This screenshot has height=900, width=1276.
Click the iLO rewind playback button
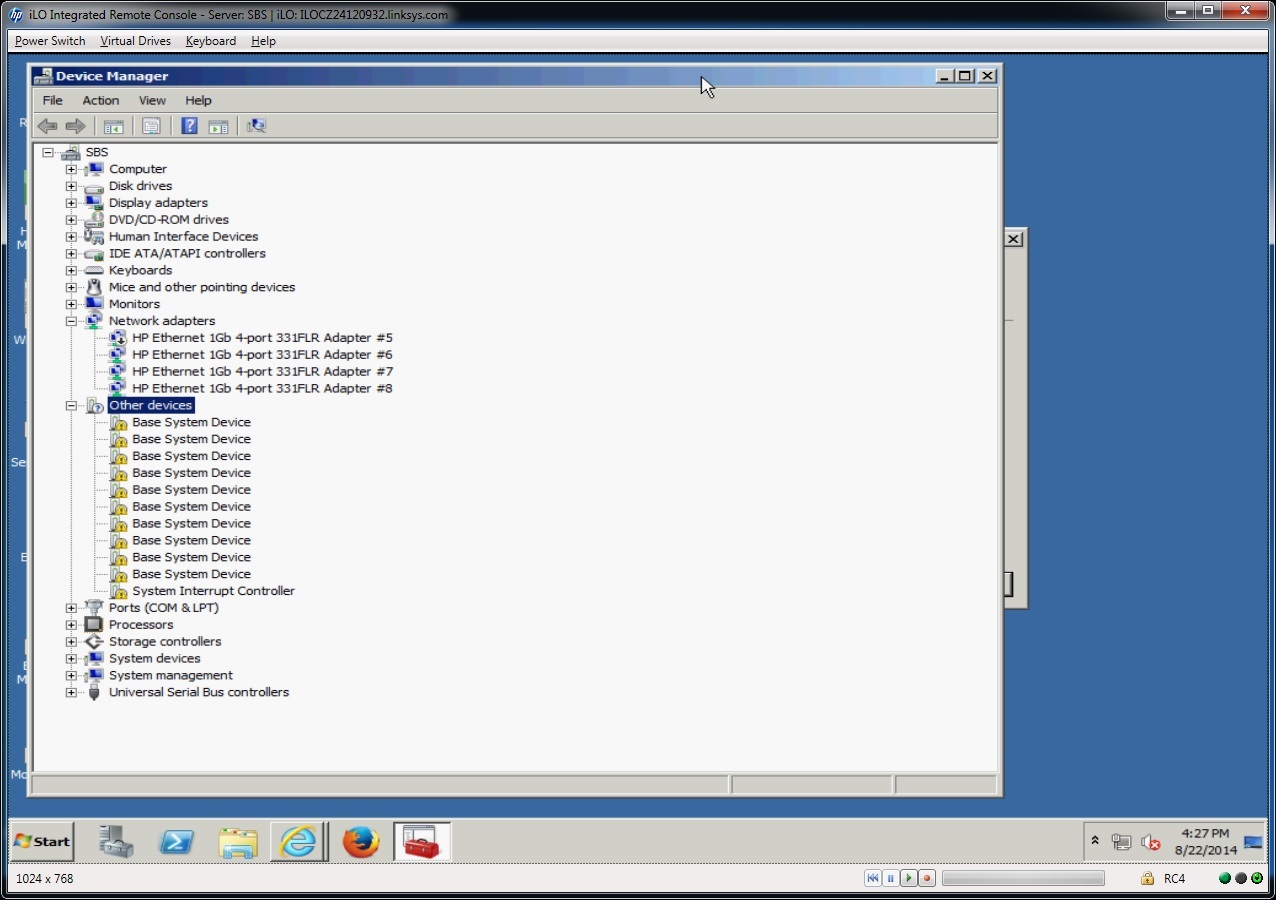coord(873,879)
